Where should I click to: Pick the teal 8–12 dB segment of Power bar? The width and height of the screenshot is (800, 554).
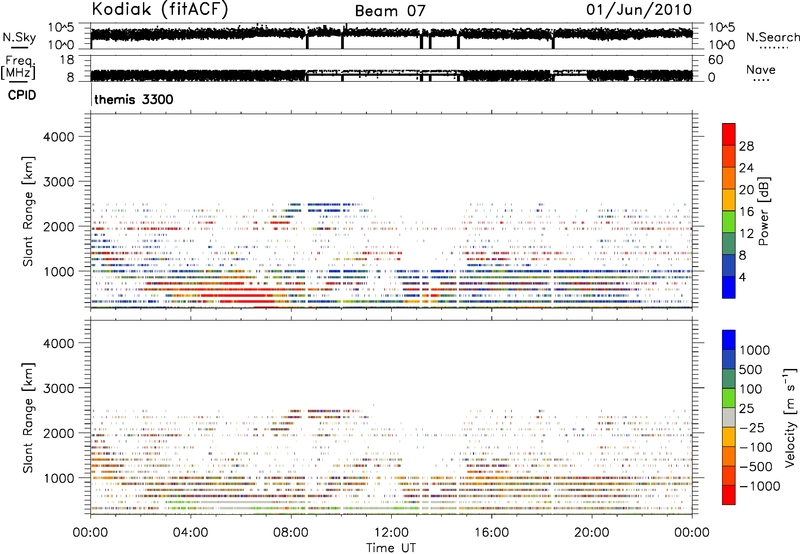tap(729, 243)
